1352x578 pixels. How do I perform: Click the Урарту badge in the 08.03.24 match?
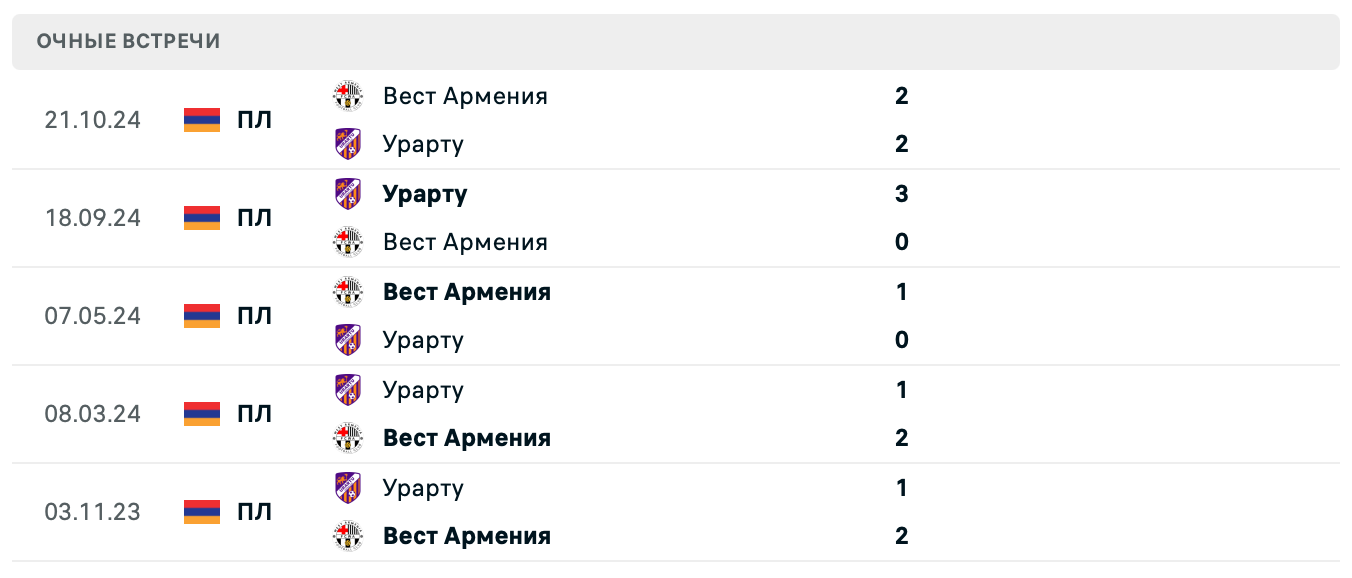click(348, 389)
